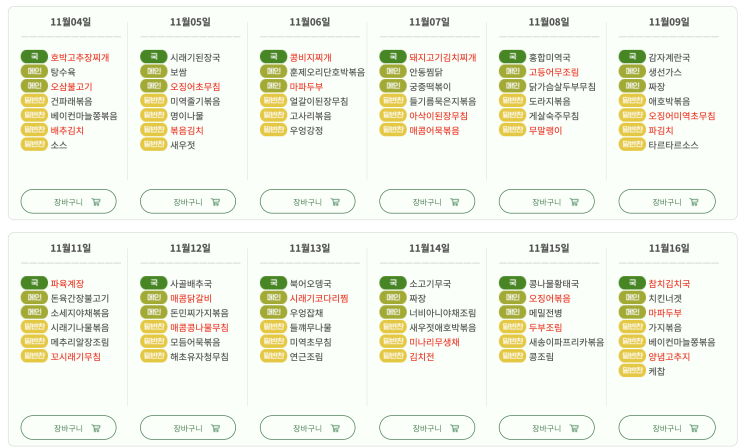
Task: Select the cart icon under 11월09일 menu
Action: coord(694,202)
